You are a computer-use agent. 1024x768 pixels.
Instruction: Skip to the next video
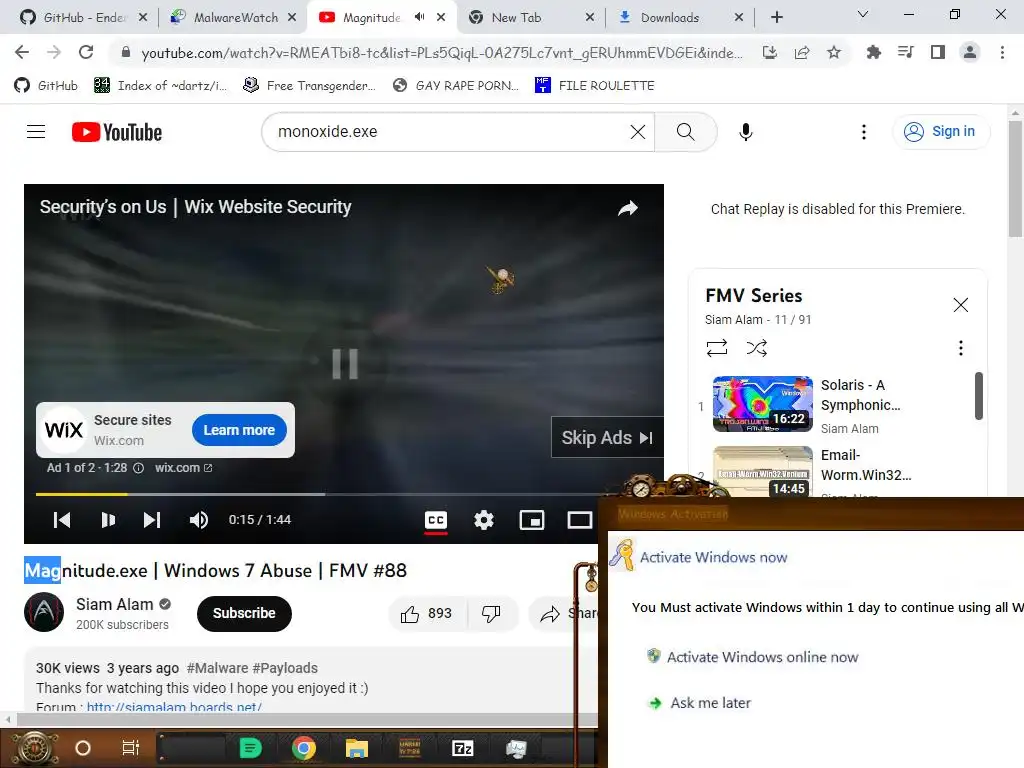click(x=152, y=520)
